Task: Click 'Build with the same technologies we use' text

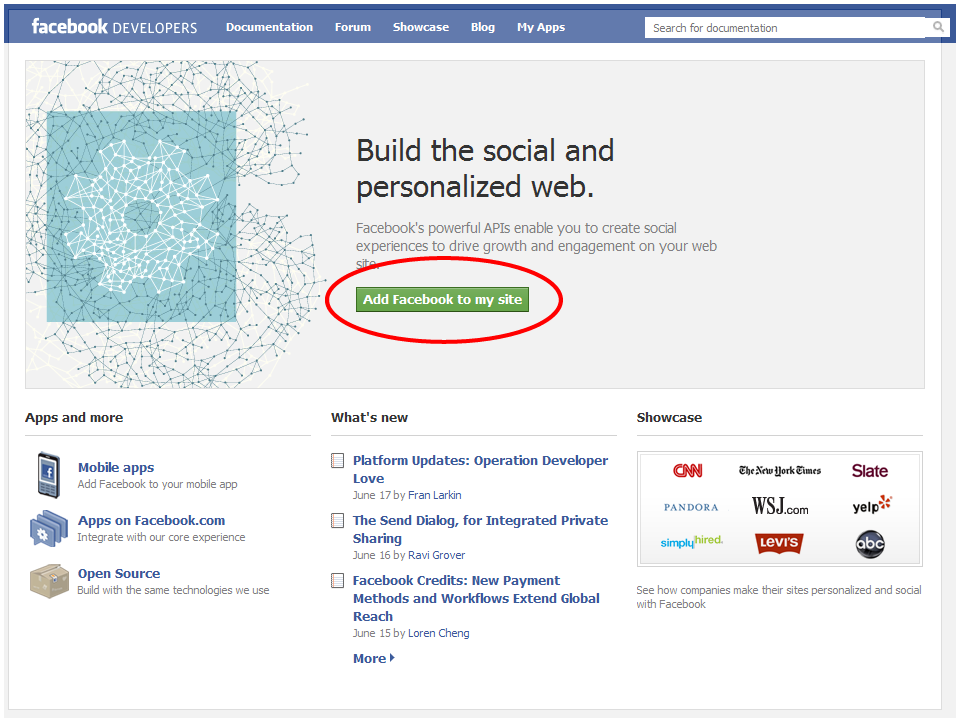Action: [x=173, y=590]
